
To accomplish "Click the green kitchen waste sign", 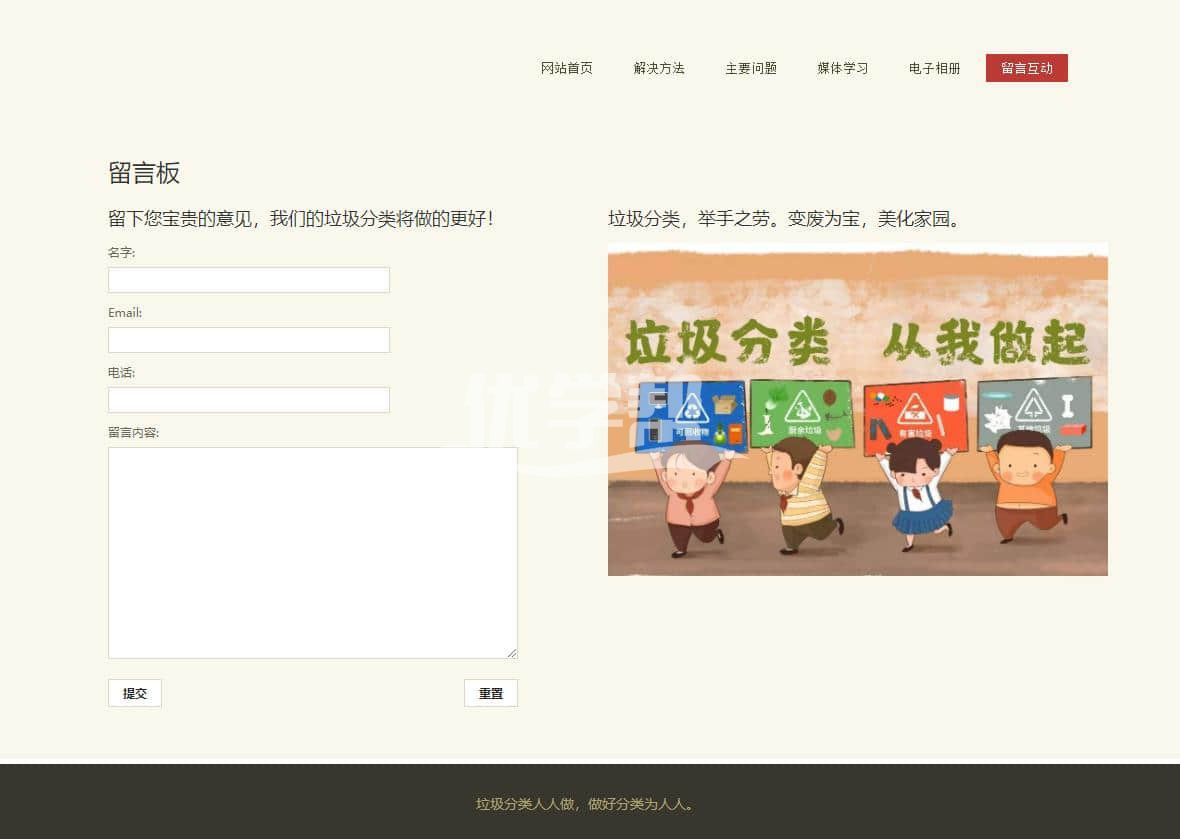I will click(800, 410).
